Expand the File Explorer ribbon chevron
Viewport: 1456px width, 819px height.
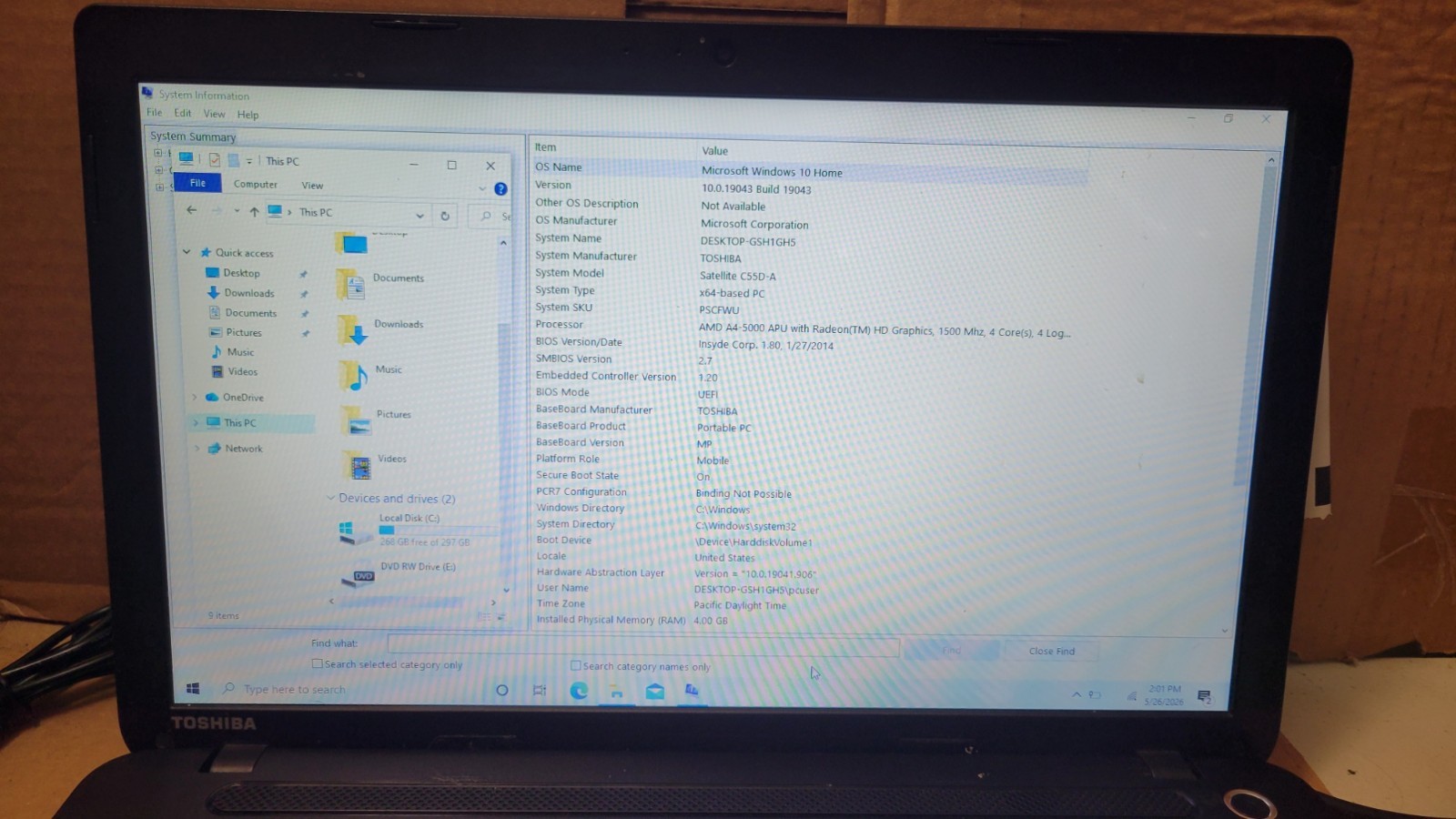(482, 188)
